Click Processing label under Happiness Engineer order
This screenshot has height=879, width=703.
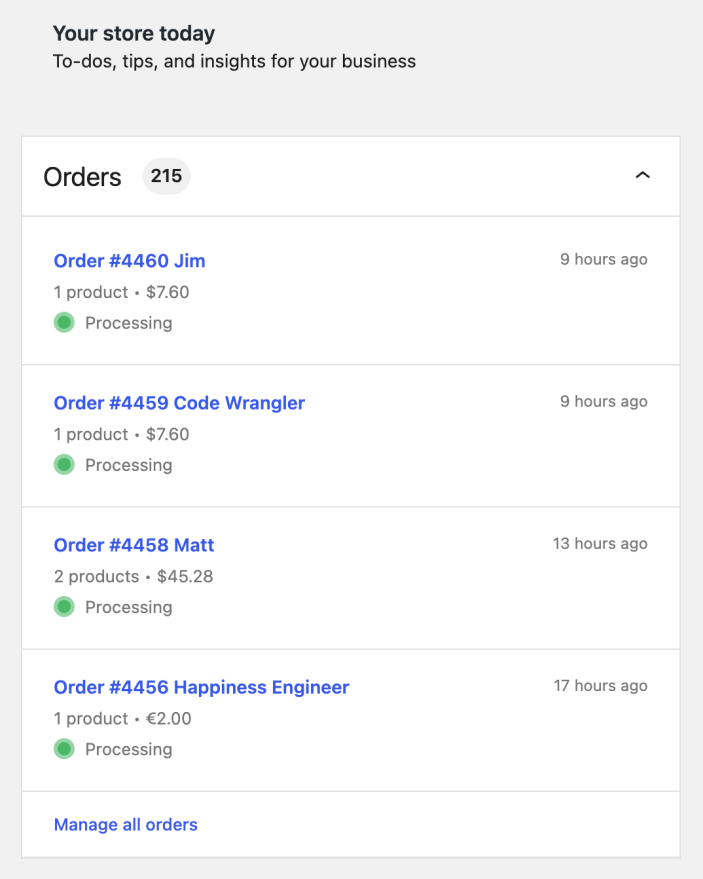[128, 750]
